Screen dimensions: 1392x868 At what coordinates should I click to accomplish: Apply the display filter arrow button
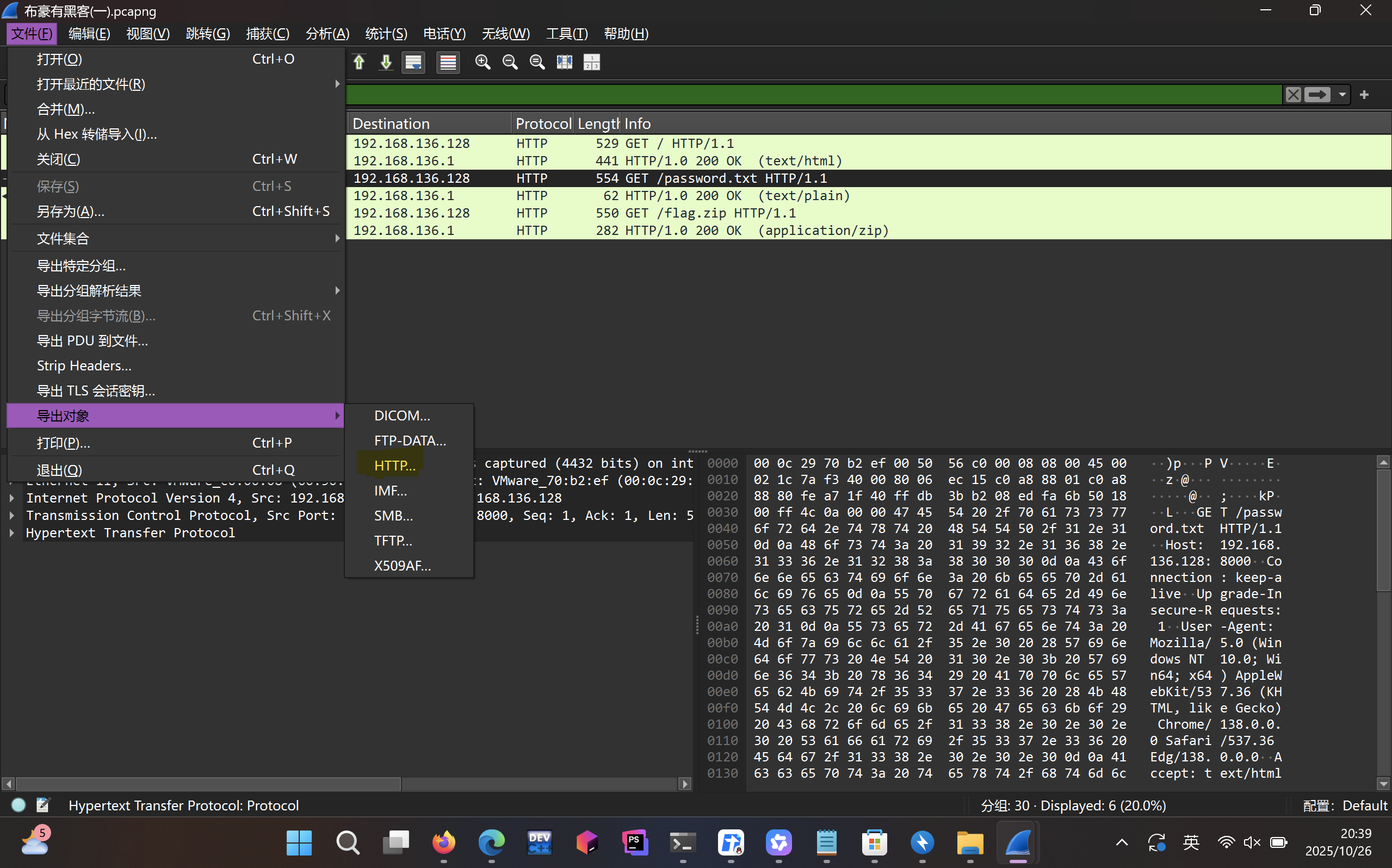coord(1317,95)
